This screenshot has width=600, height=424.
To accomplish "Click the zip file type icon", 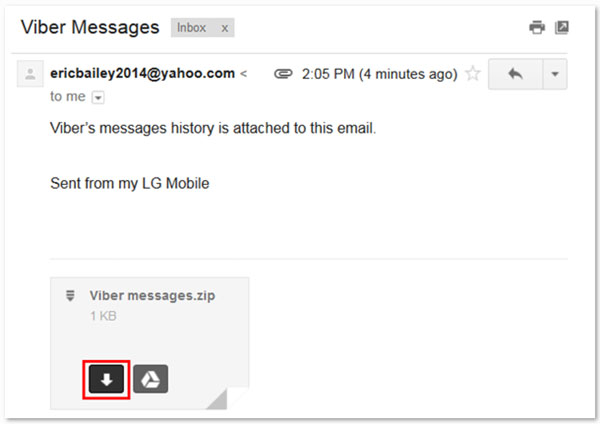I will pos(70,295).
